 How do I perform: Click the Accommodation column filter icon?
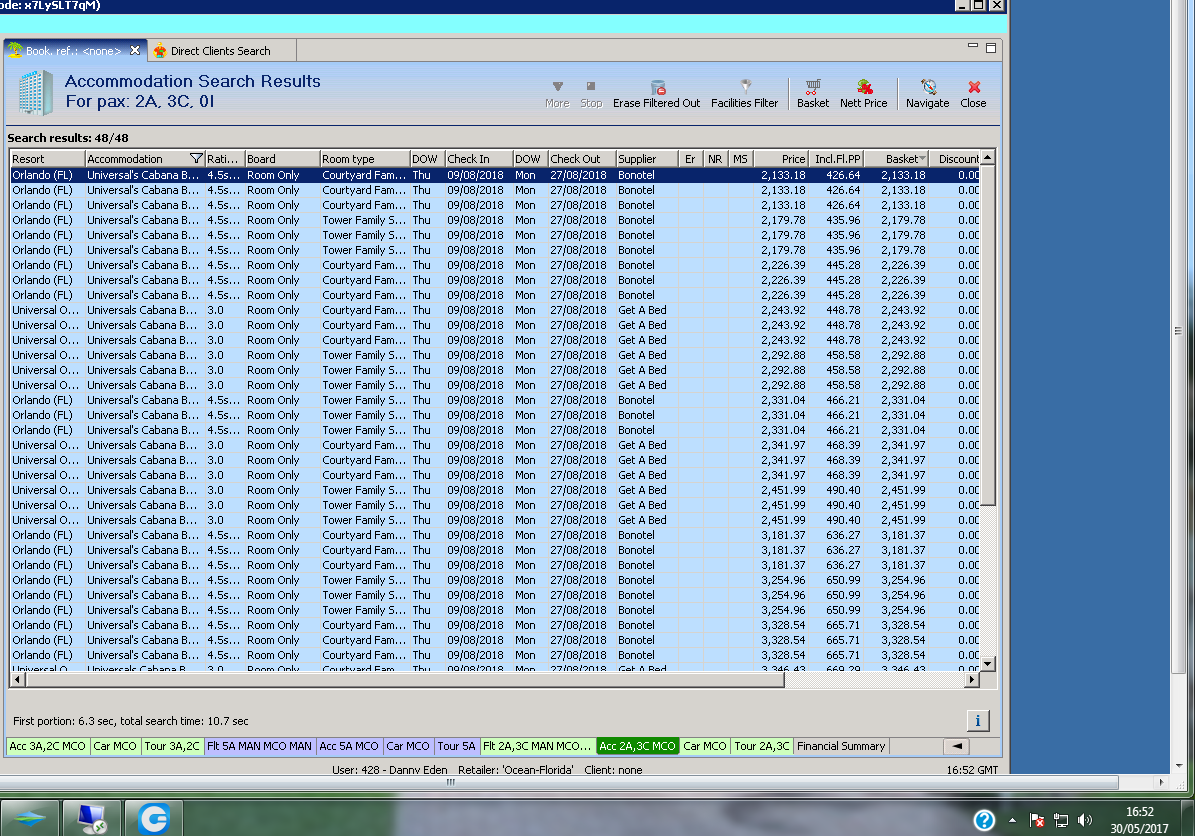(196, 159)
